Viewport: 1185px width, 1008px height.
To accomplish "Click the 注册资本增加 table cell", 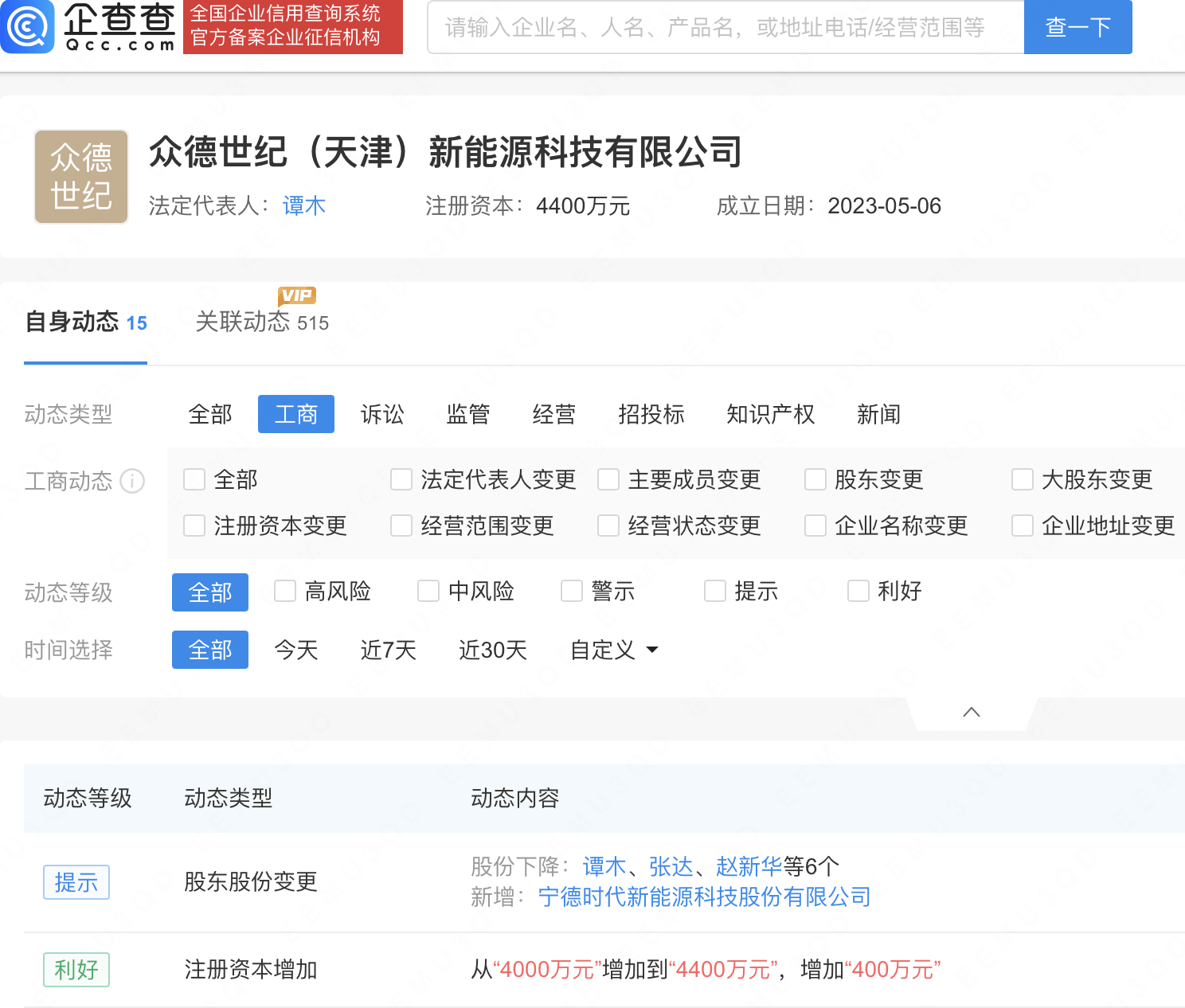I will [x=251, y=969].
